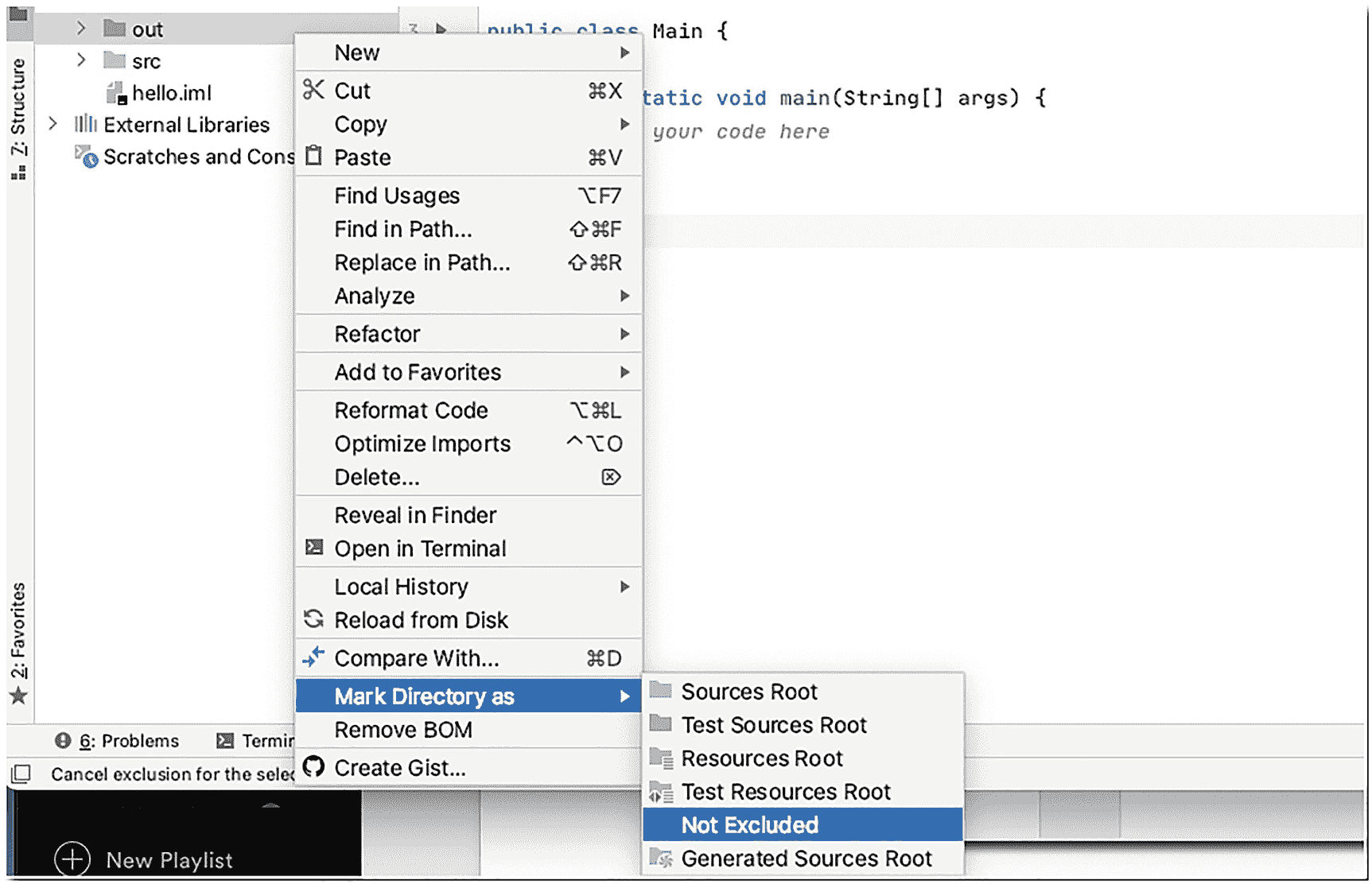The image size is (1372, 884).
Task: Click the Structure panel icon
Action: (19, 173)
